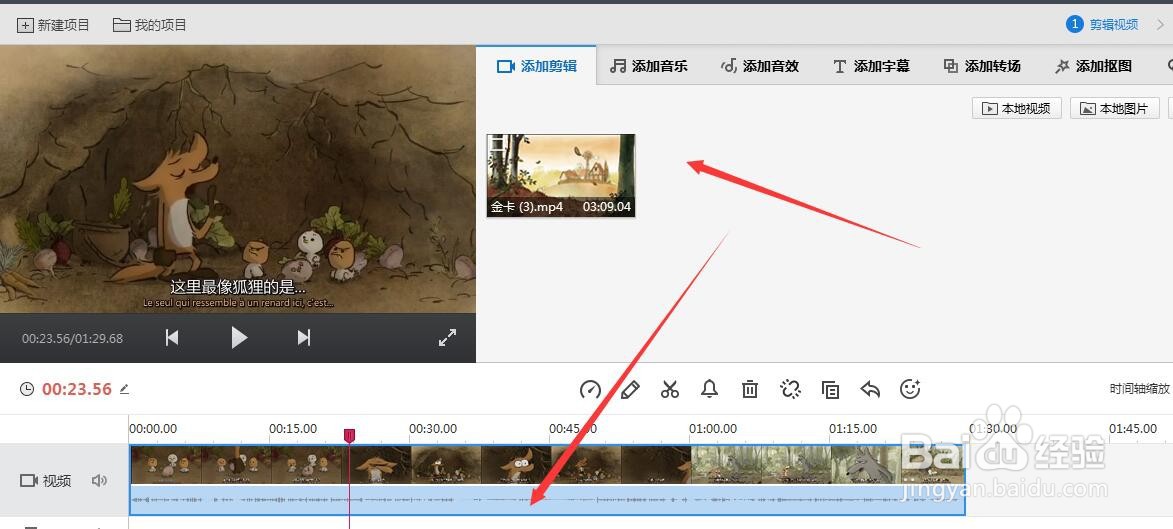Split clip with scissors tool
This screenshot has height=529, width=1173.
tap(670, 389)
